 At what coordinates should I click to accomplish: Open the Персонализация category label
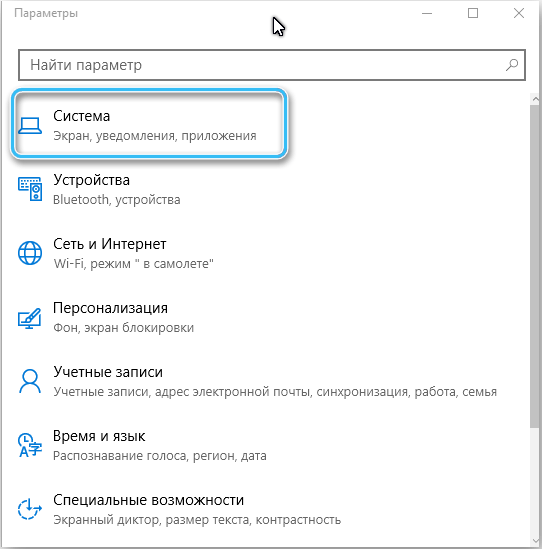110,308
